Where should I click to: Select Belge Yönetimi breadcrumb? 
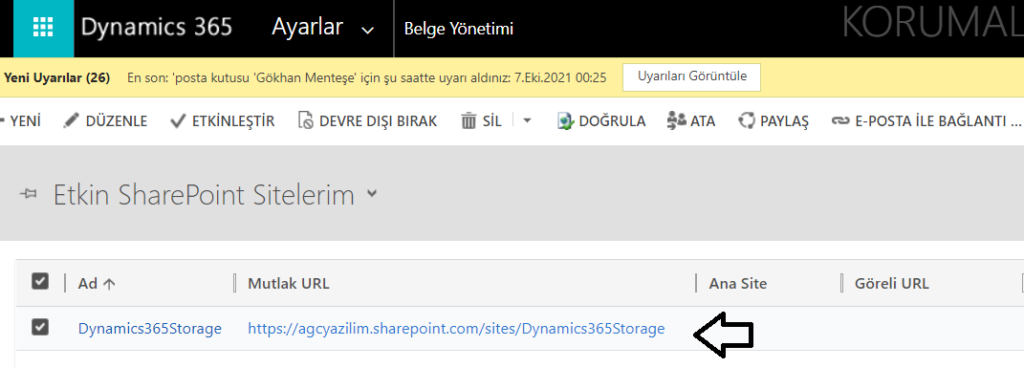coord(458,29)
